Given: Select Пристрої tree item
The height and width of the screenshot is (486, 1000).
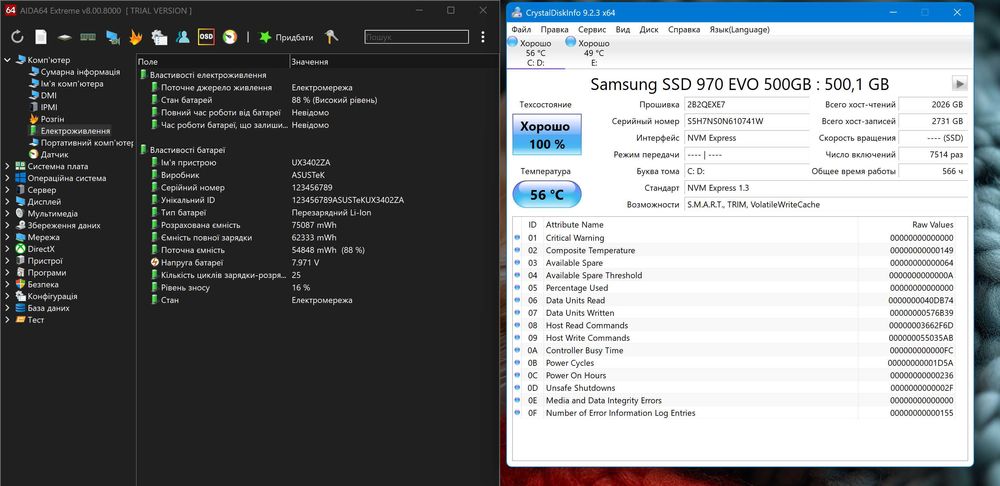Looking at the screenshot, I should click(x=45, y=261).
